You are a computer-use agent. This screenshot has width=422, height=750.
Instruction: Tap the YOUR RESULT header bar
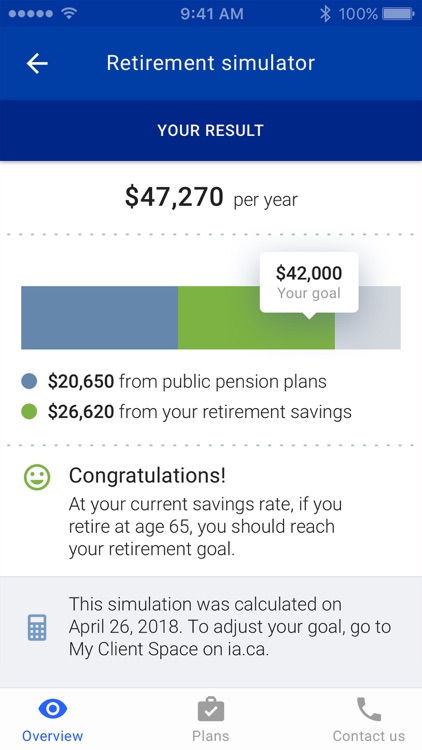pos(211,130)
